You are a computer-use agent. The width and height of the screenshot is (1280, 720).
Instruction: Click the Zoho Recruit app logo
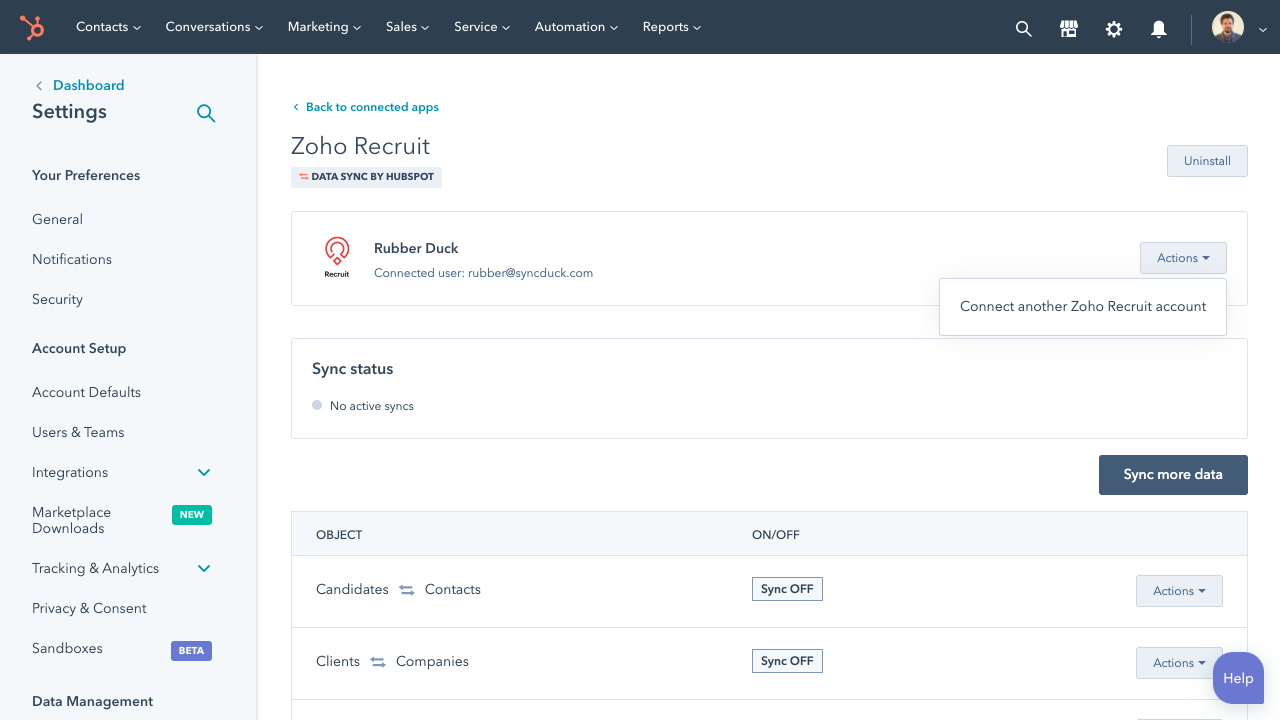pos(337,252)
